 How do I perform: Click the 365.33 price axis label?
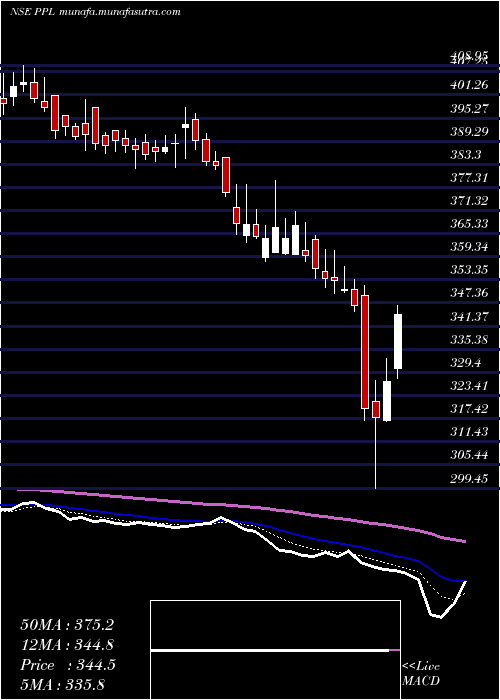click(x=469, y=224)
